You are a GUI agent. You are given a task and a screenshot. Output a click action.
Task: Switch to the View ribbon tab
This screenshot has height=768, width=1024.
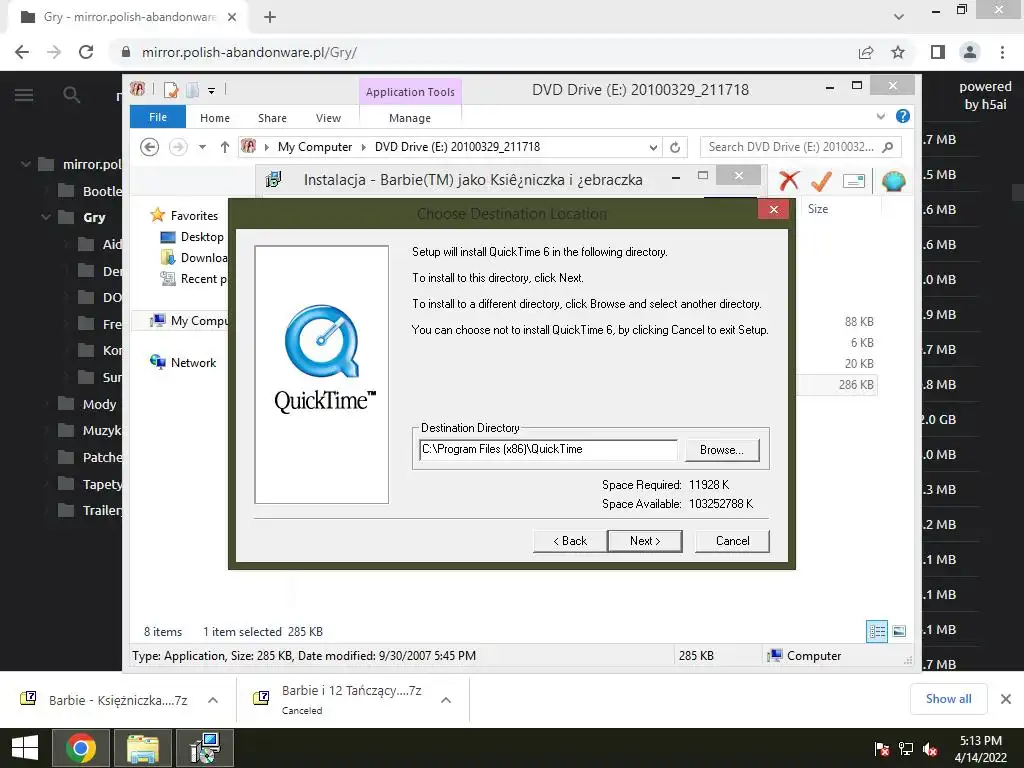328,118
